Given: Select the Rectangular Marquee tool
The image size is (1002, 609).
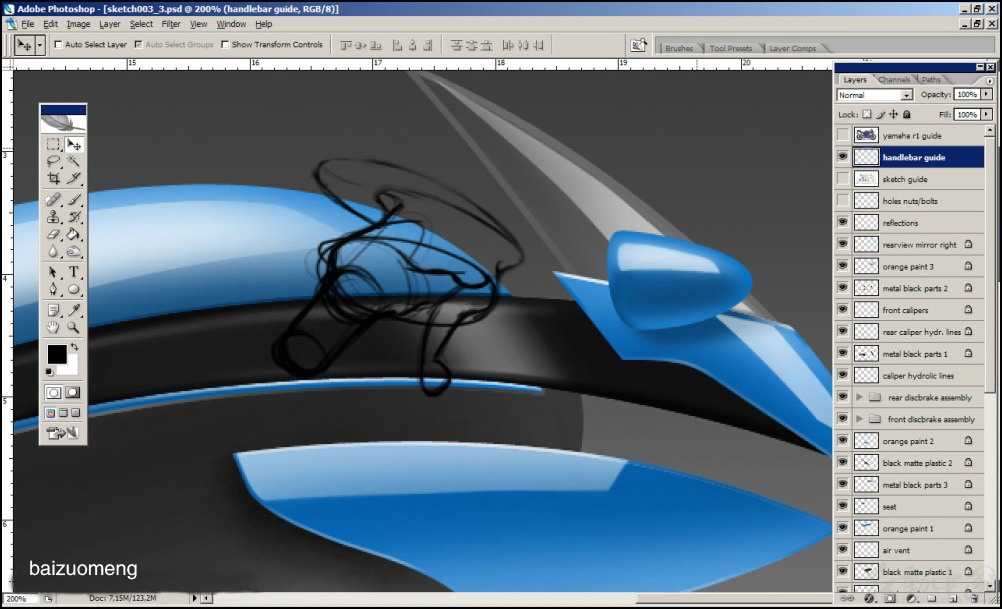Looking at the screenshot, I should pyautogui.click(x=54, y=144).
